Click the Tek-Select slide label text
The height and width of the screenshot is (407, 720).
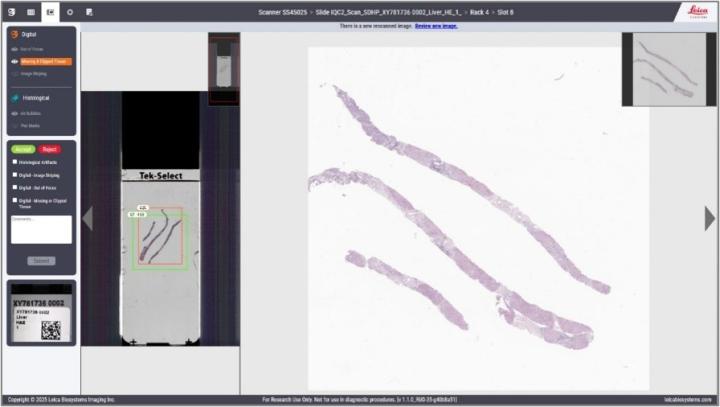[x=161, y=175]
